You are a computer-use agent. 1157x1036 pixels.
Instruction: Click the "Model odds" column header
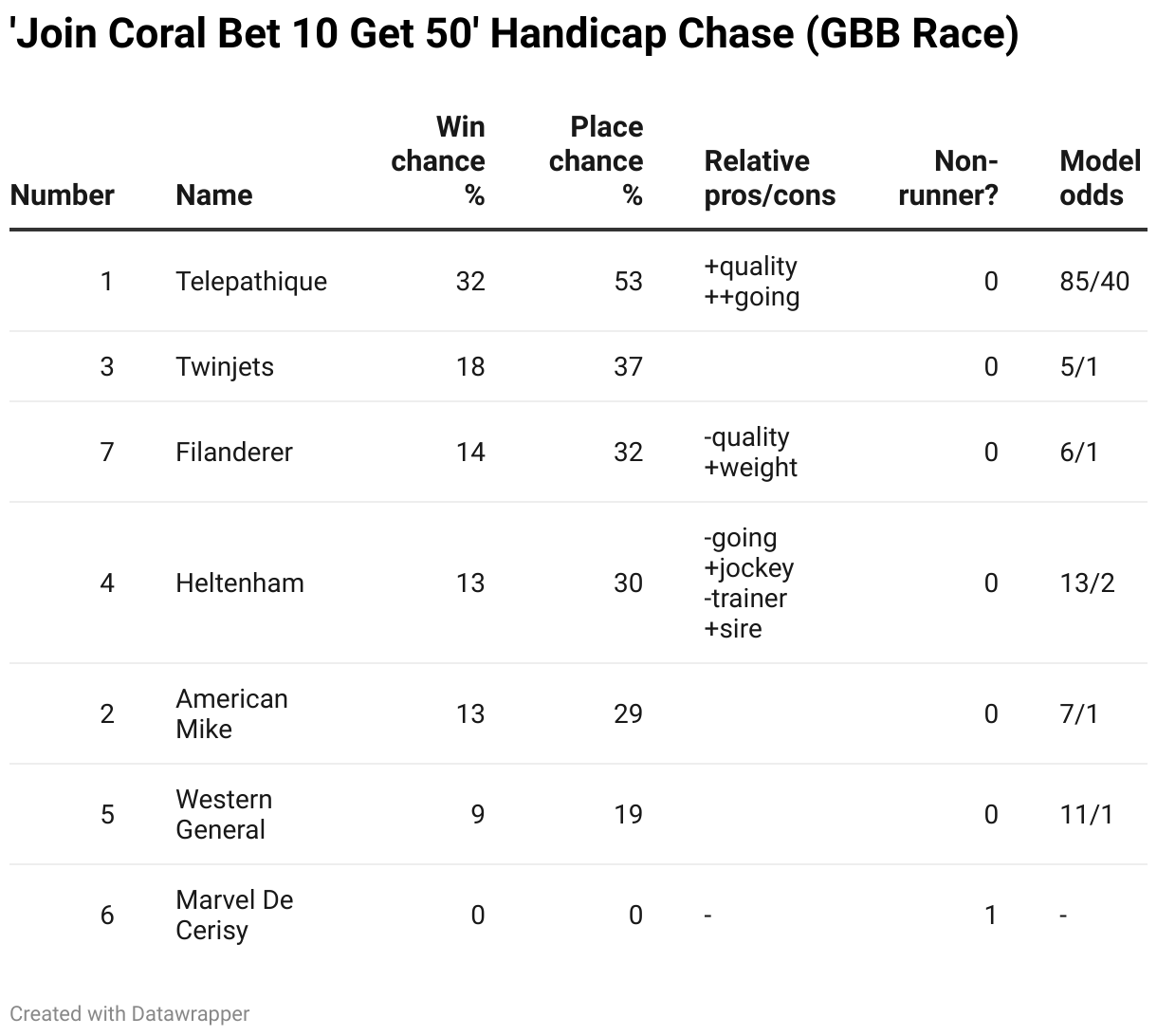coord(1099,178)
